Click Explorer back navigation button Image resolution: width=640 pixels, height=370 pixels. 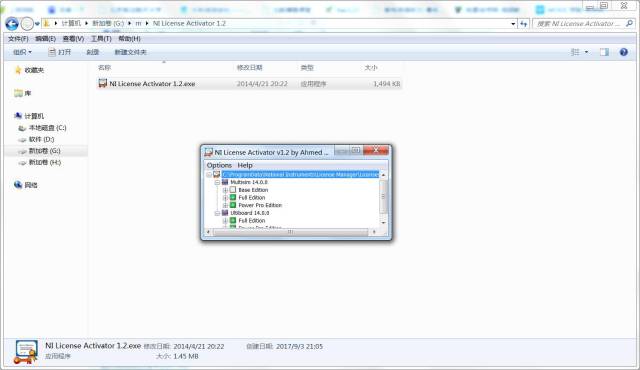[x=12, y=24]
